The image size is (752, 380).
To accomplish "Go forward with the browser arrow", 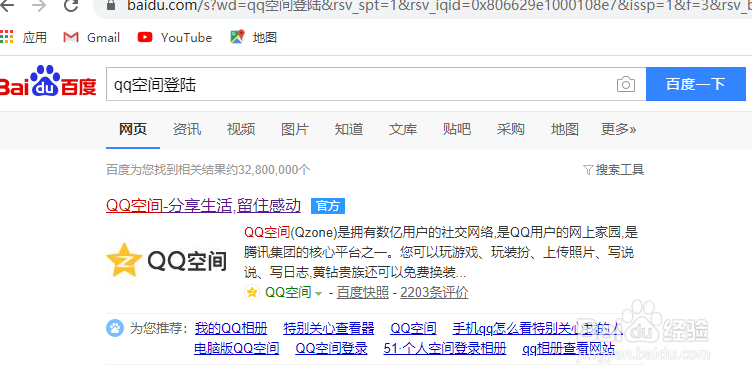I will [x=39, y=5].
